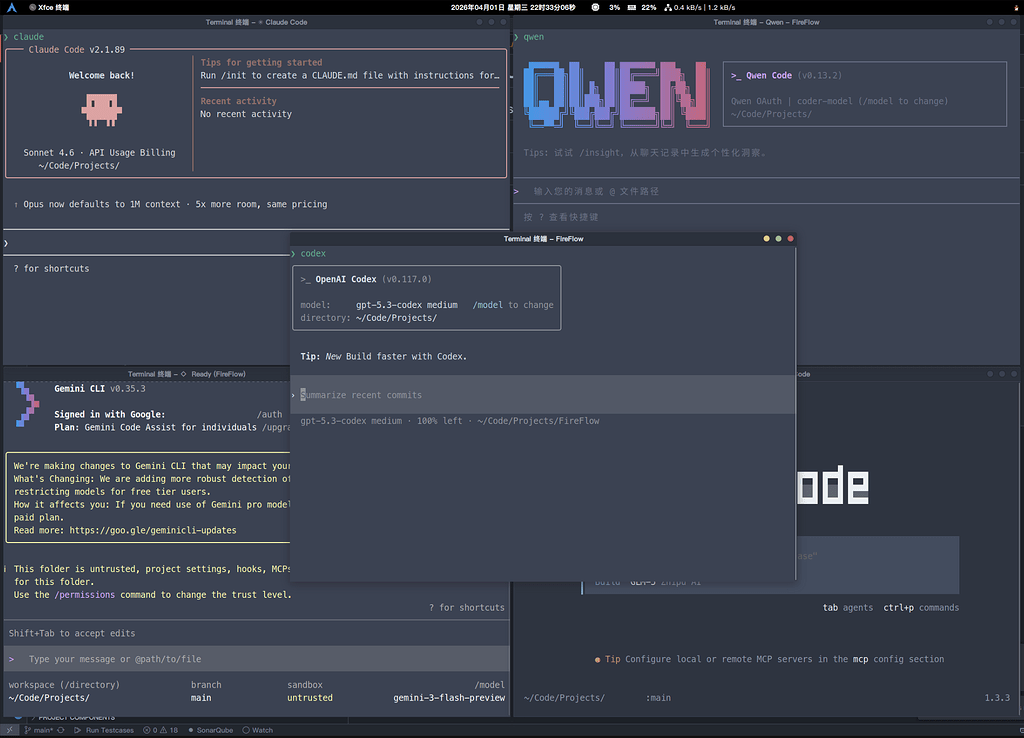Screen dimensions: 1024x738
Task: Click 'Recent activity' heading in Claude
Action: [238, 101]
